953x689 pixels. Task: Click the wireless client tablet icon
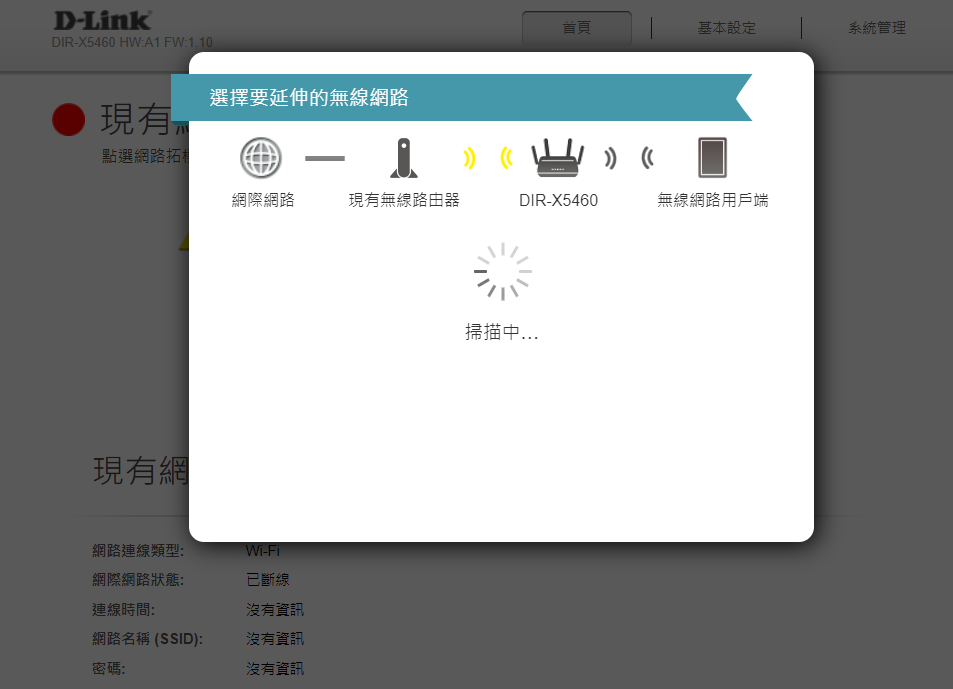coord(712,158)
